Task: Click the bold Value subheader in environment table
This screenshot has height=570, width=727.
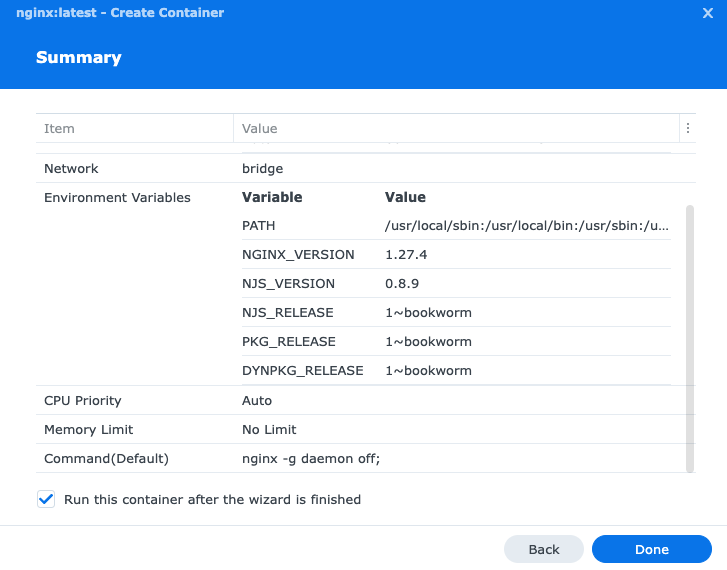Action: [405, 197]
